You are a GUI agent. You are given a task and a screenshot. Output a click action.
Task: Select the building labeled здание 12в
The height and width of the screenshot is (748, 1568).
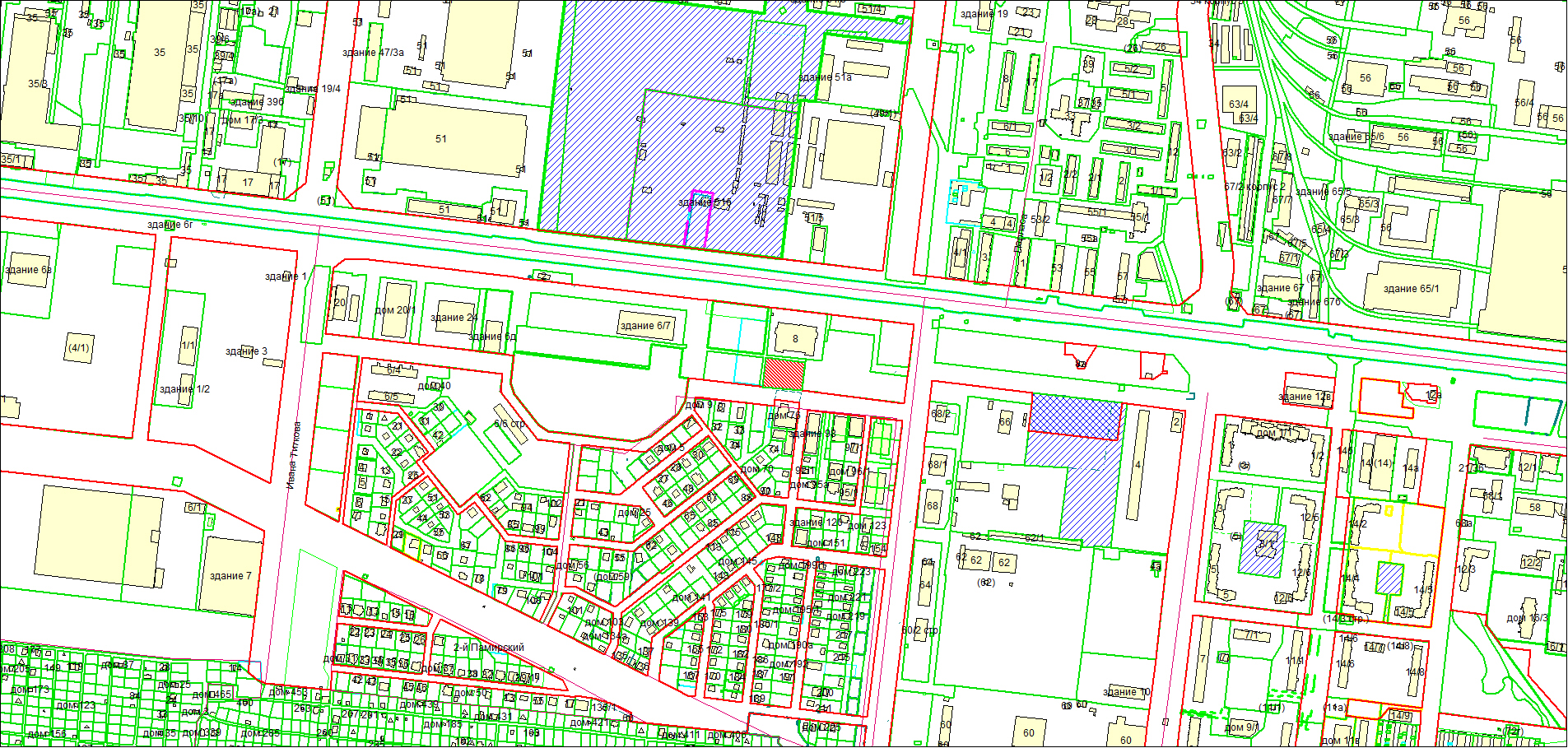point(1306,397)
